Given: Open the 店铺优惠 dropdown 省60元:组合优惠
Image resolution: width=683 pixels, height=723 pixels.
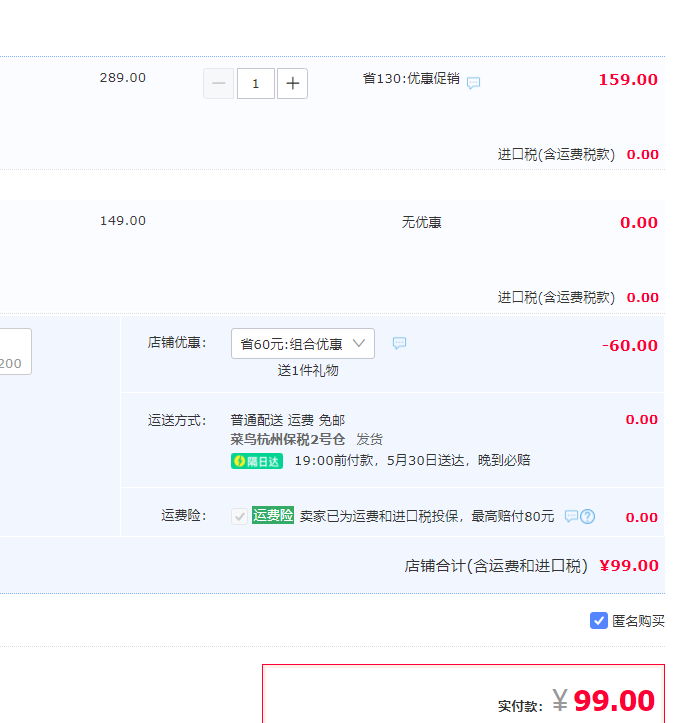Looking at the screenshot, I should (x=291, y=343).
